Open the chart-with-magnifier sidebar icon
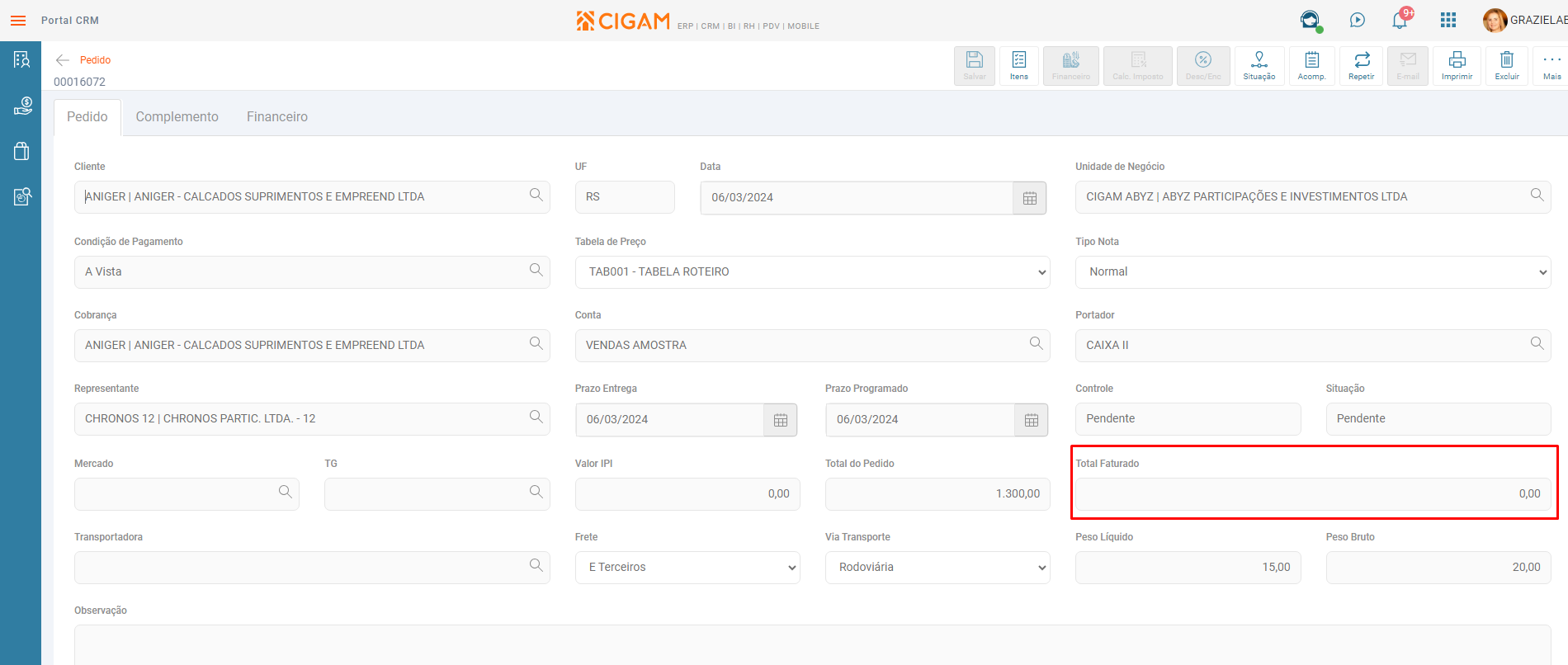The width and height of the screenshot is (1568, 665). click(21, 196)
